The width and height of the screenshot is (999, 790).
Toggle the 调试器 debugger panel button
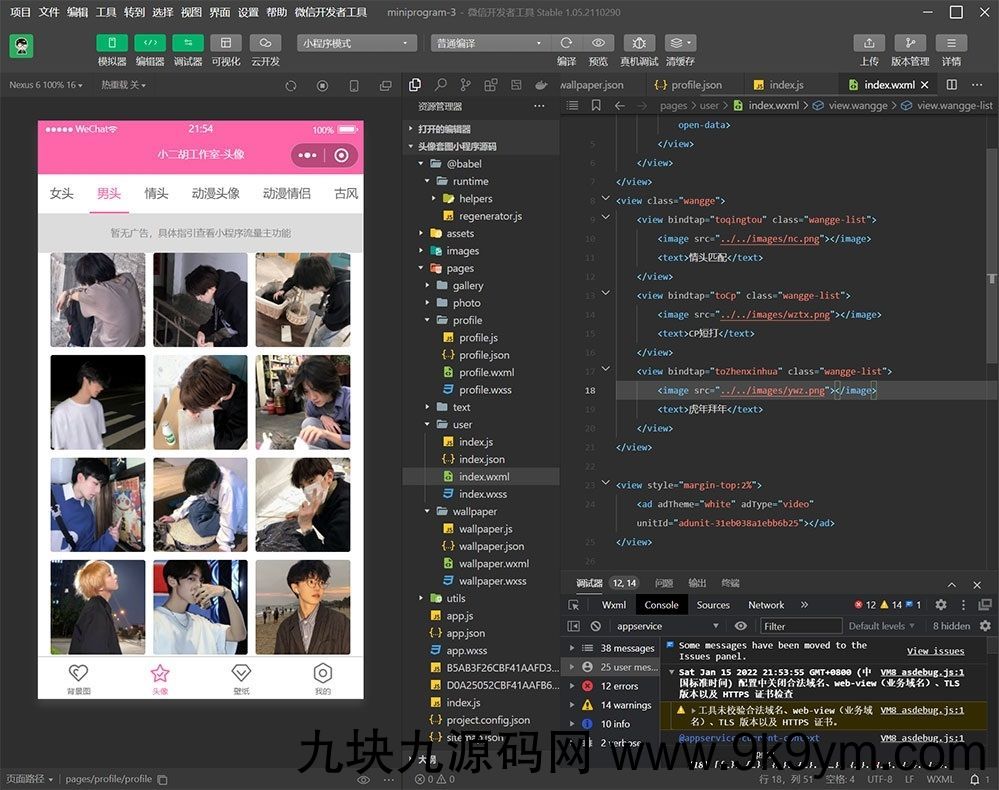pos(188,43)
